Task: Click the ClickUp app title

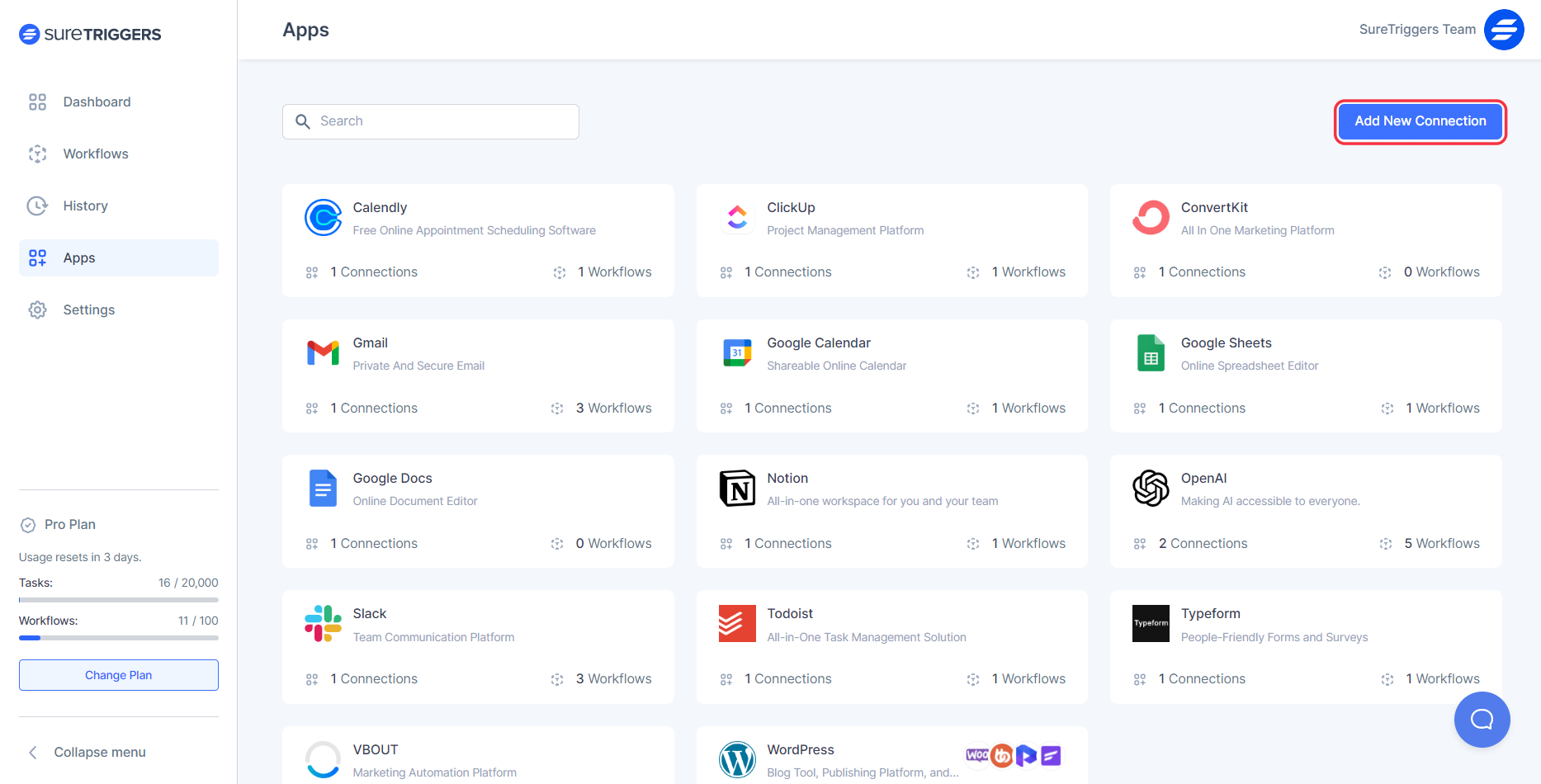Action: click(x=791, y=208)
